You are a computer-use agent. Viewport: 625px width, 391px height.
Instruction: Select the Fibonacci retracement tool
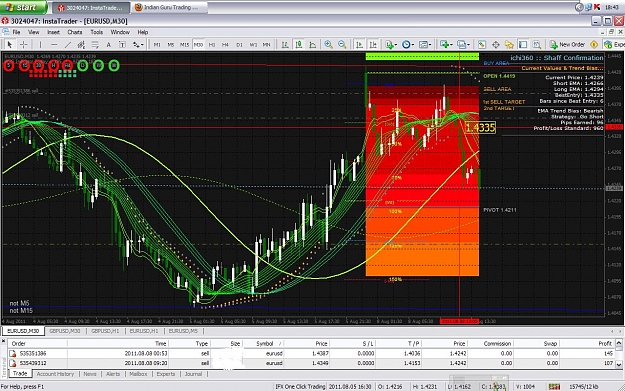(95, 45)
